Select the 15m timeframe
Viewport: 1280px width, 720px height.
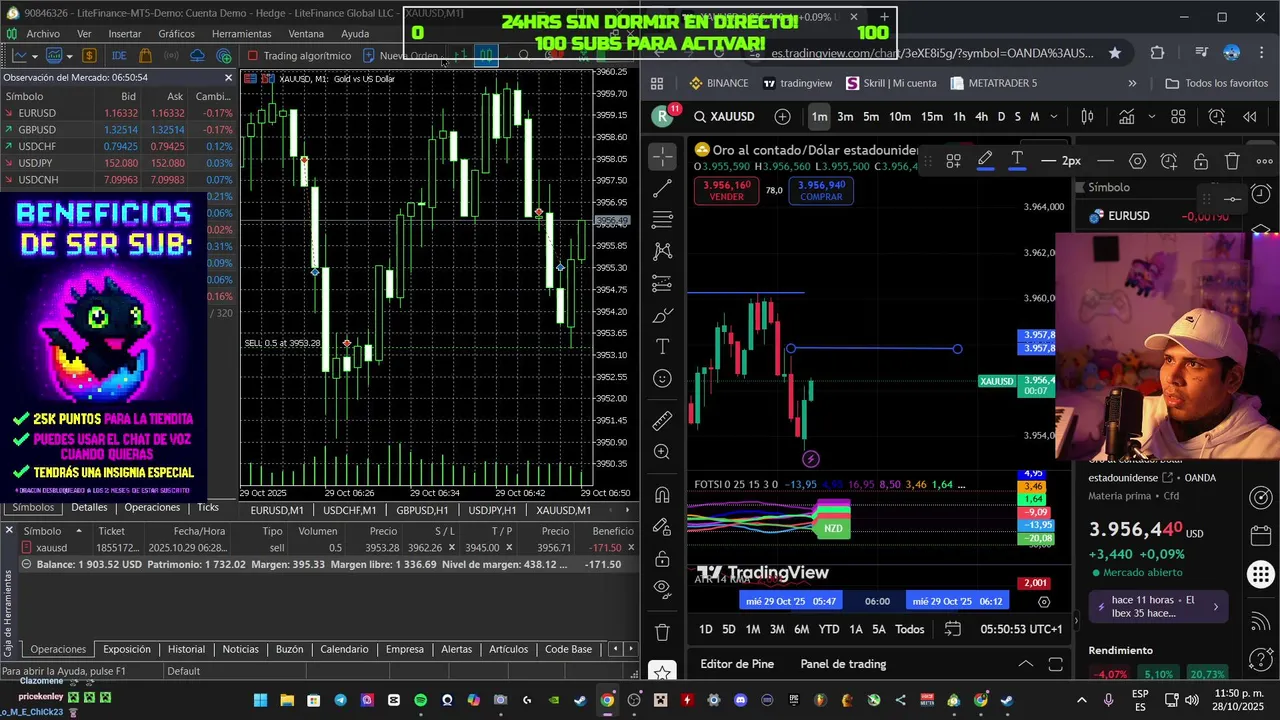[x=932, y=117]
